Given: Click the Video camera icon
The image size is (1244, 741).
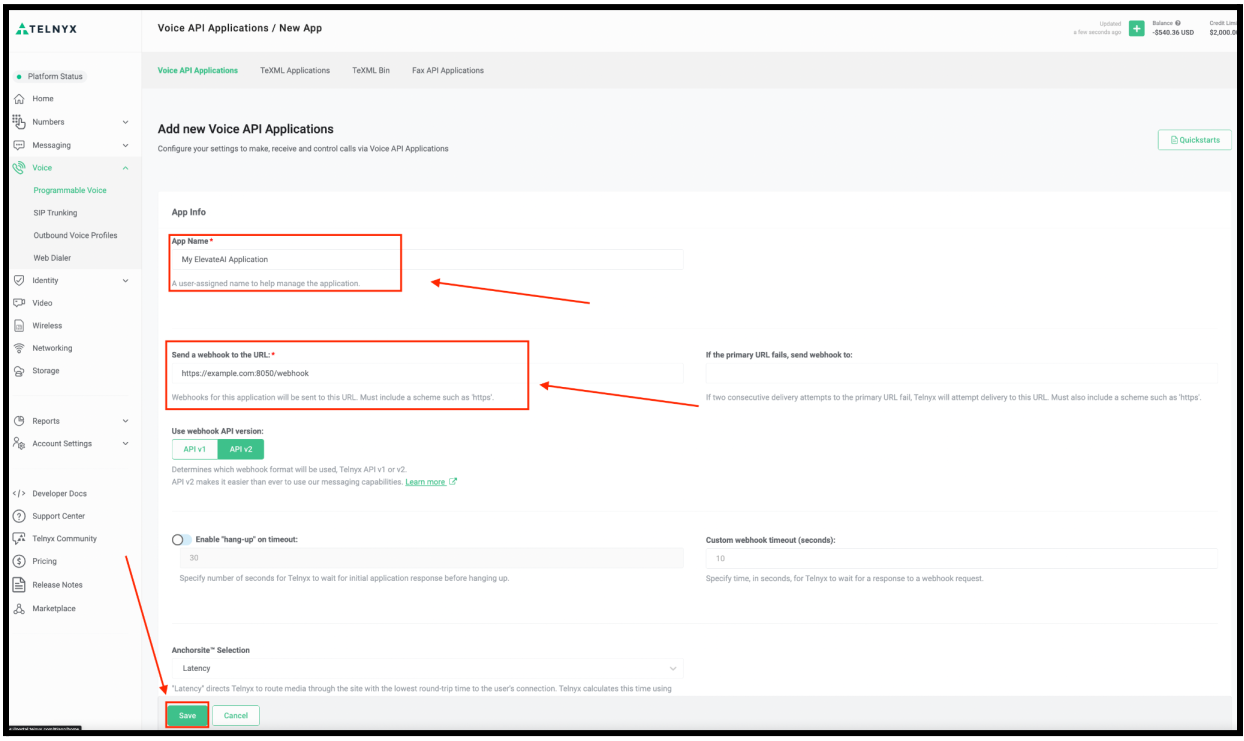Looking at the screenshot, I should (x=18, y=303).
